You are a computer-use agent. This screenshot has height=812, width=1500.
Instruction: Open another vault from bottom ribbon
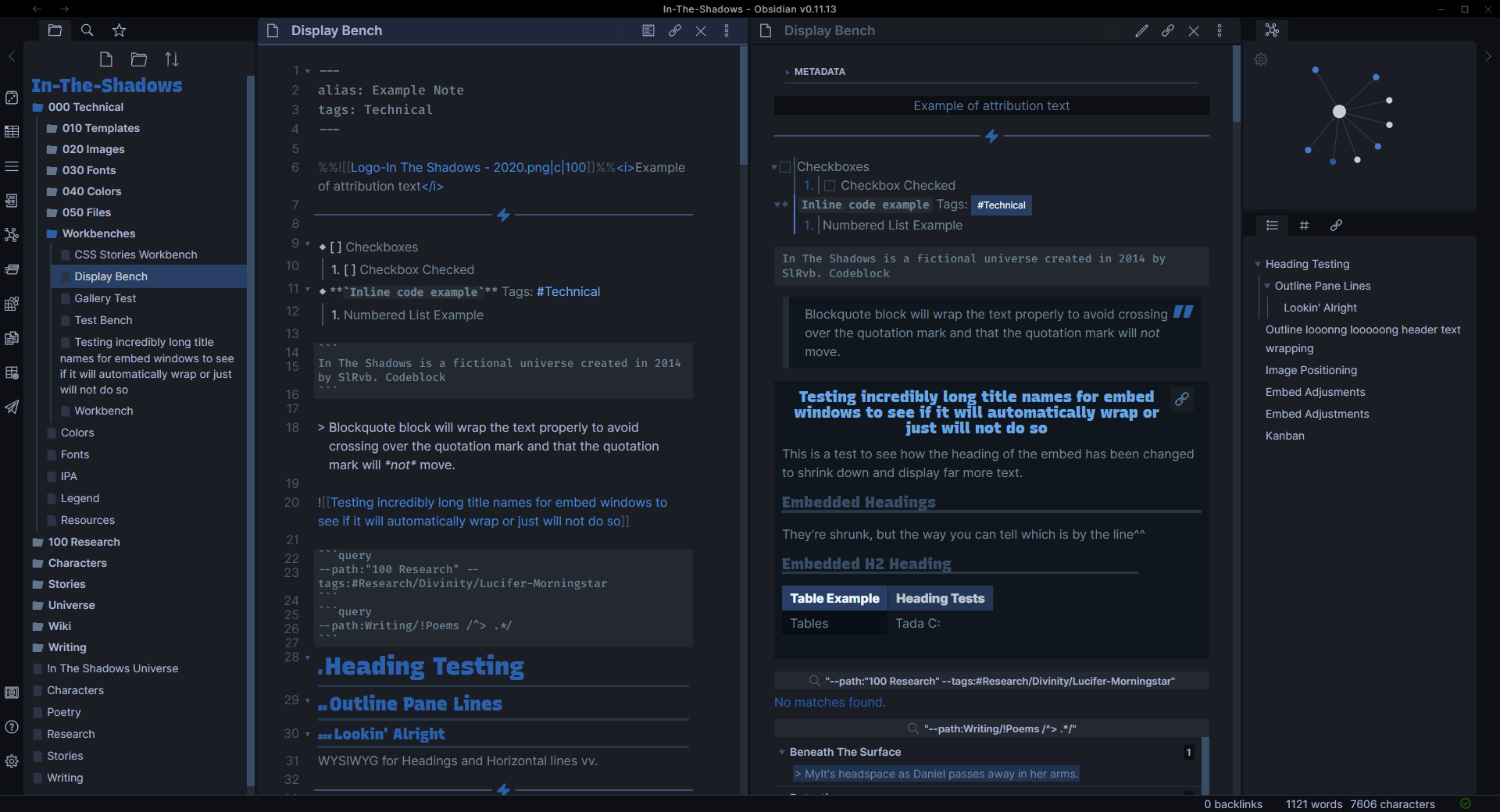coord(12,693)
